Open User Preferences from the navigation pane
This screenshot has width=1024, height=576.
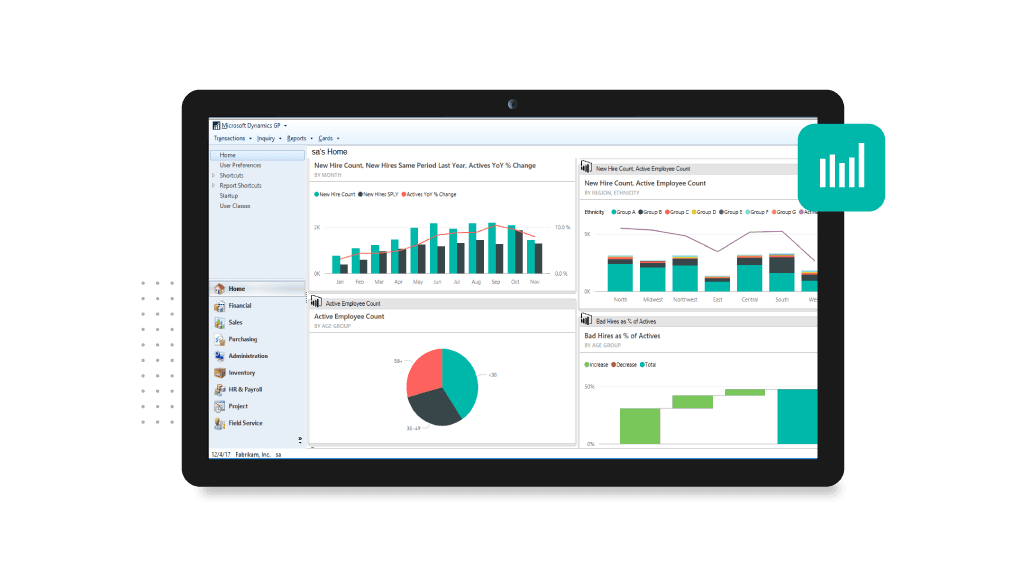tap(240, 165)
